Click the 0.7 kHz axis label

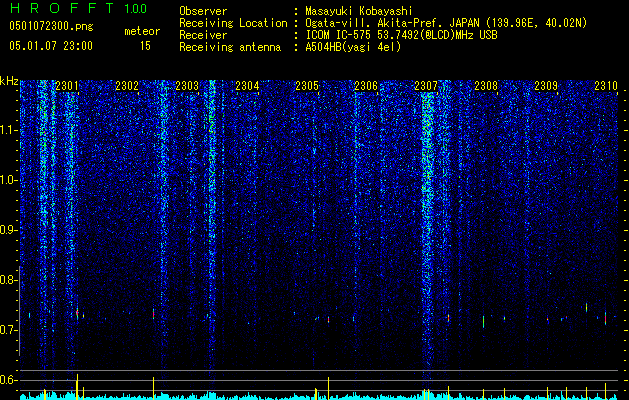pos(9,330)
